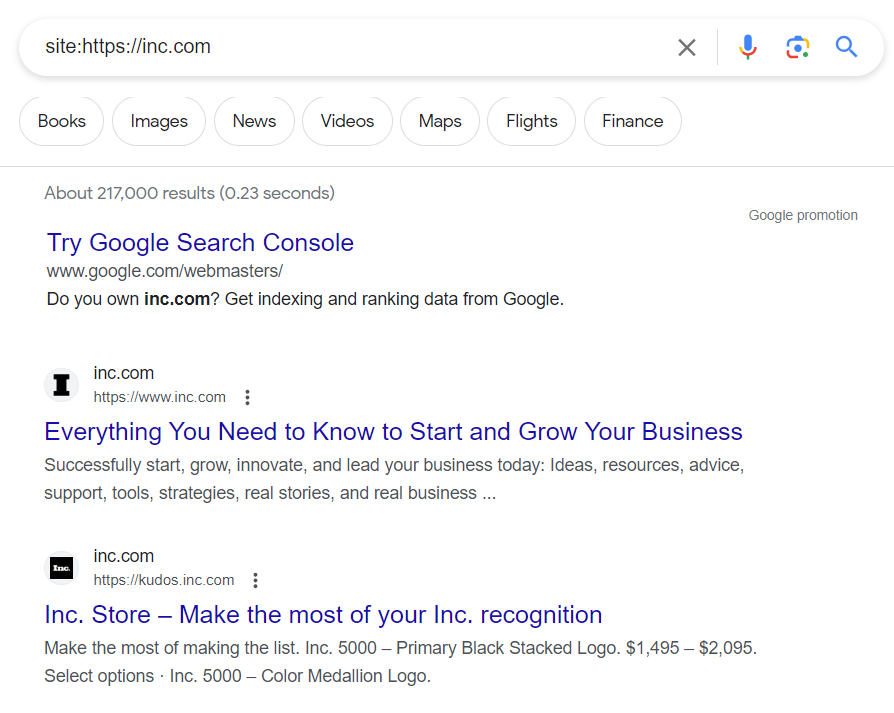Click the https://kudos.inc.com URL text

[164, 580]
